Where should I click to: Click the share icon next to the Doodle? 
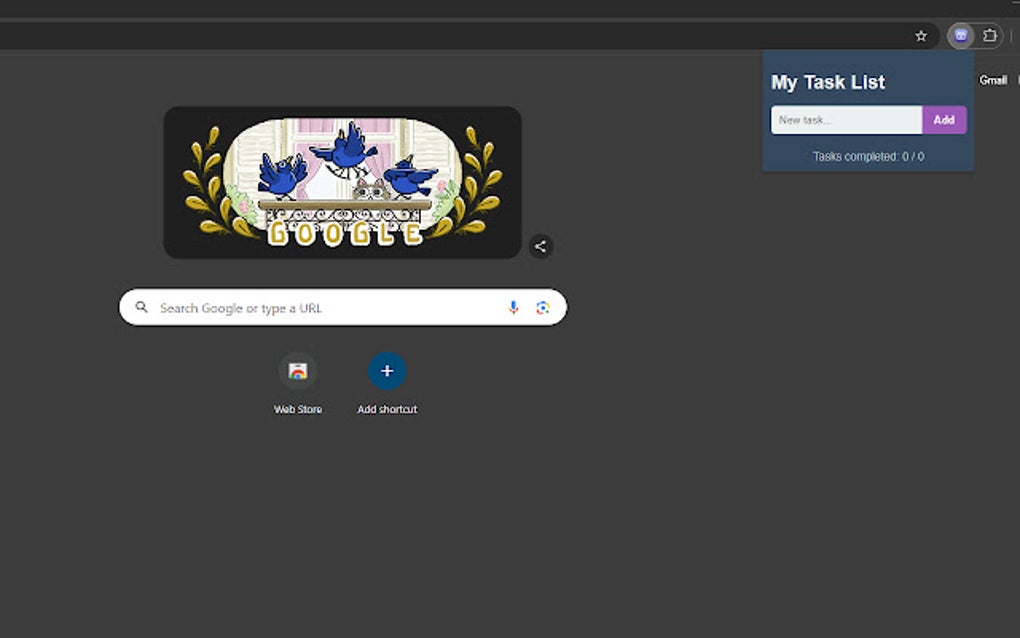[540, 246]
